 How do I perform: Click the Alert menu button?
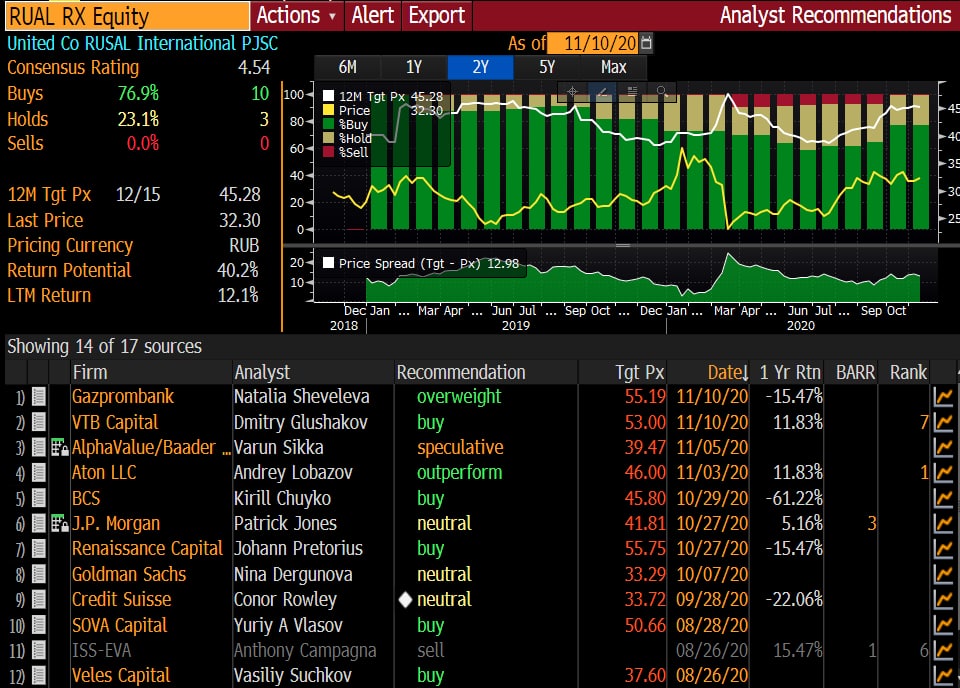coord(373,15)
